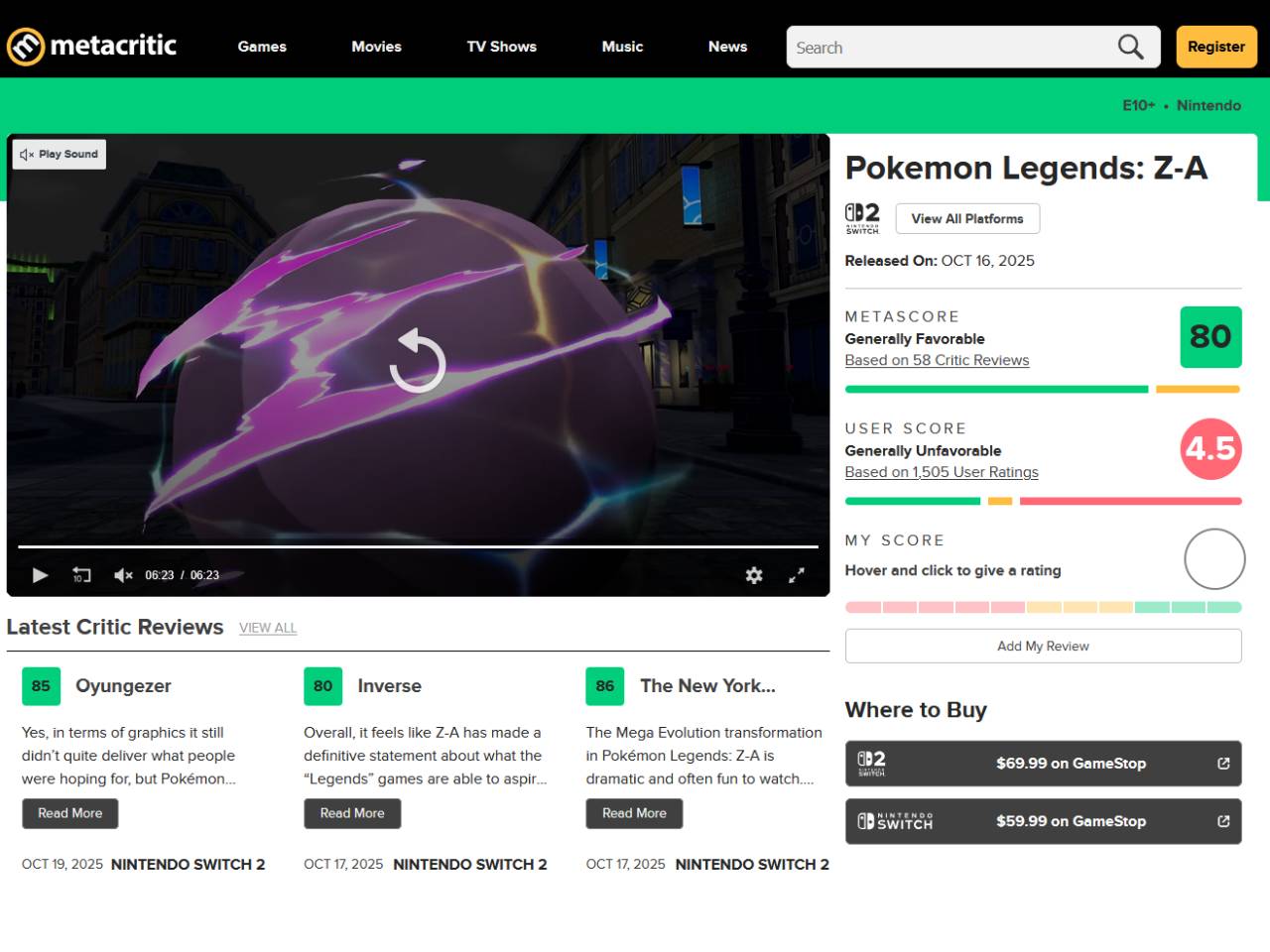Open the TV Shows menu
1270x952 pixels.
pos(501,47)
